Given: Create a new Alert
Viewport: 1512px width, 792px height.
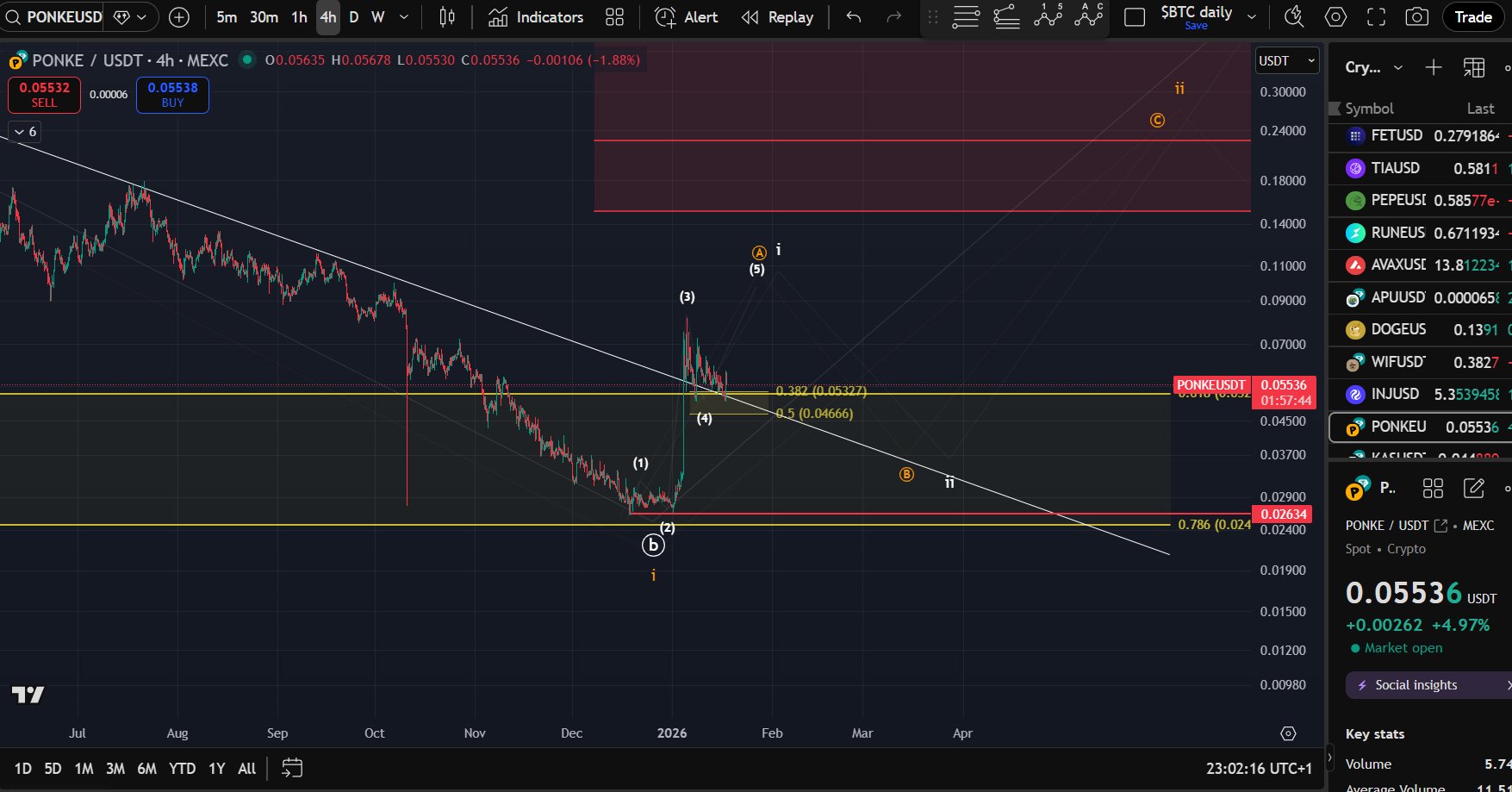Looking at the screenshot, I should click(x=687, y=17).
